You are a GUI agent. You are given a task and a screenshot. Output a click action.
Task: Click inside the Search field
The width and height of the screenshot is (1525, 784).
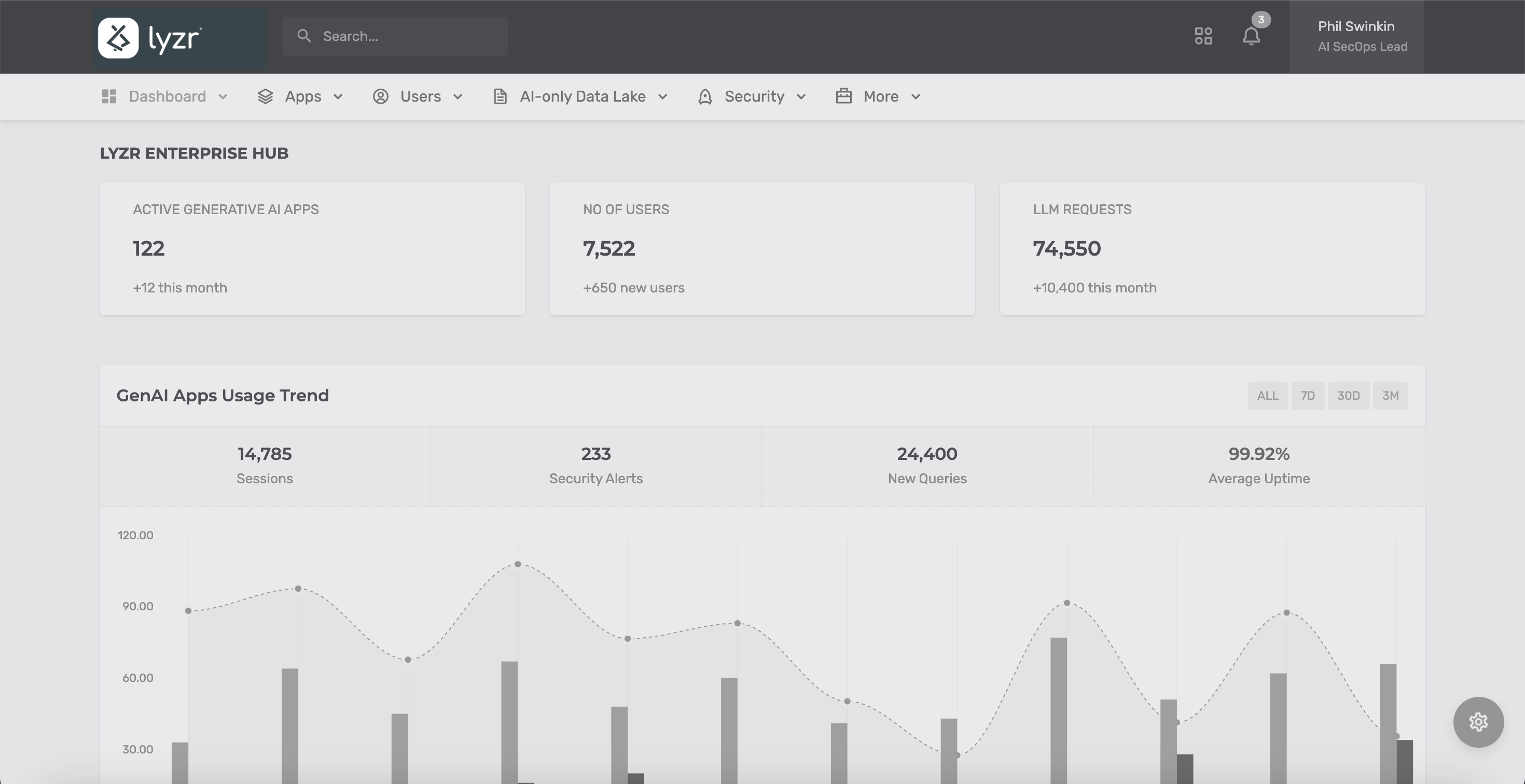(x=394, y=36)
